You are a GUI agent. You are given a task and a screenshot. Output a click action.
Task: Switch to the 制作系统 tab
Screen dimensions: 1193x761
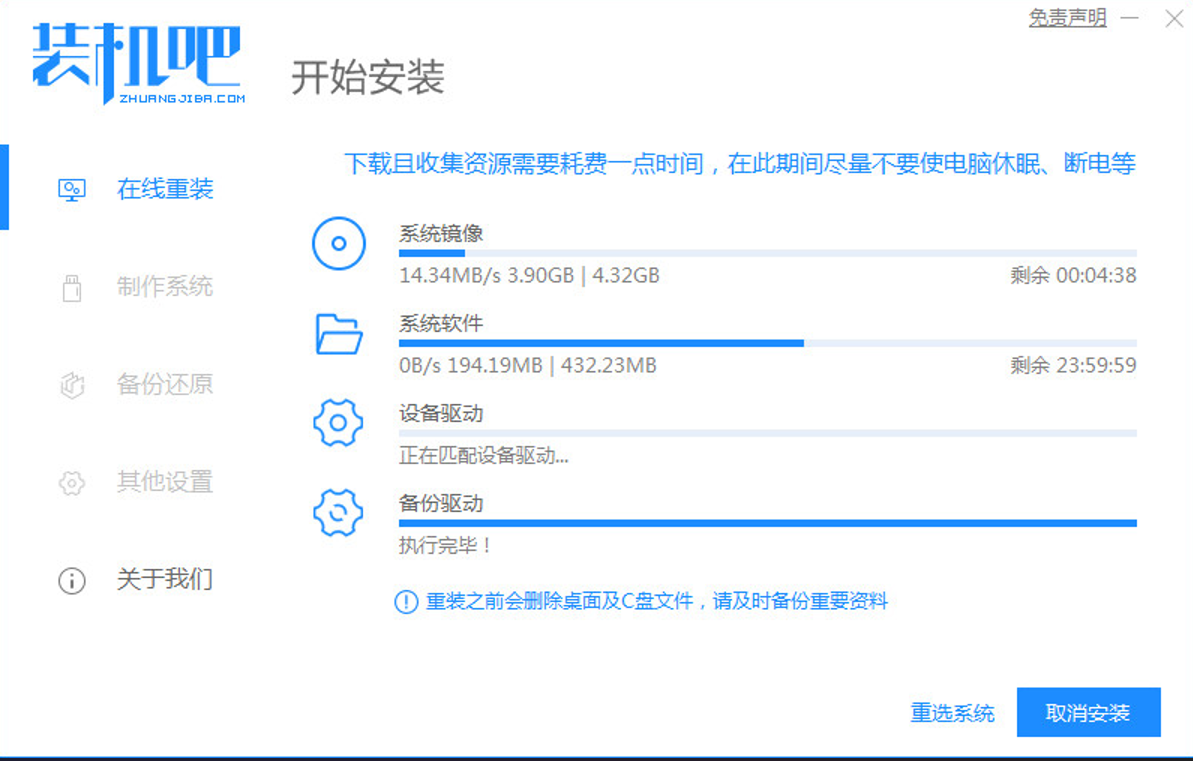pyautogui.click(x=165, y=287)
